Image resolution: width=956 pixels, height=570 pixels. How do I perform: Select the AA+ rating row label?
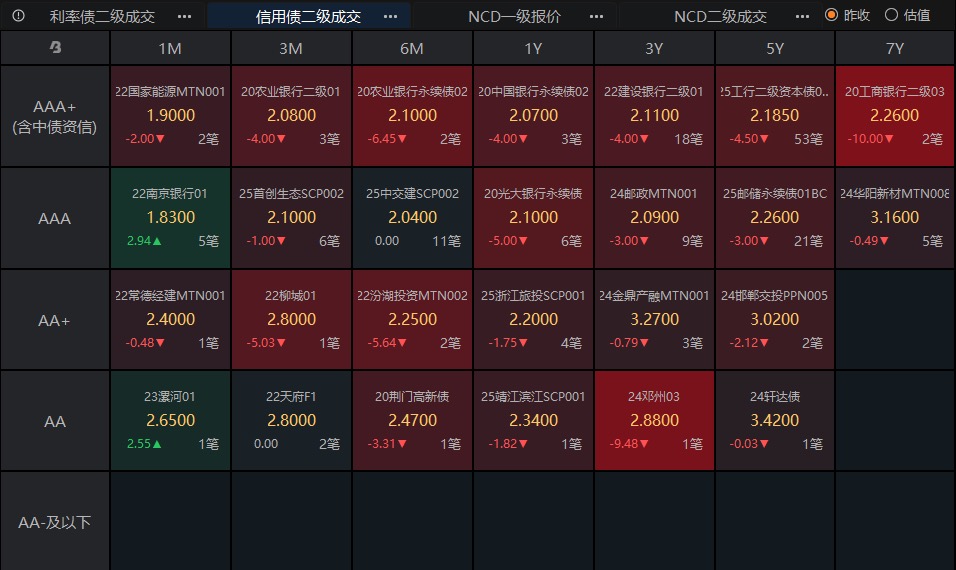55,320
